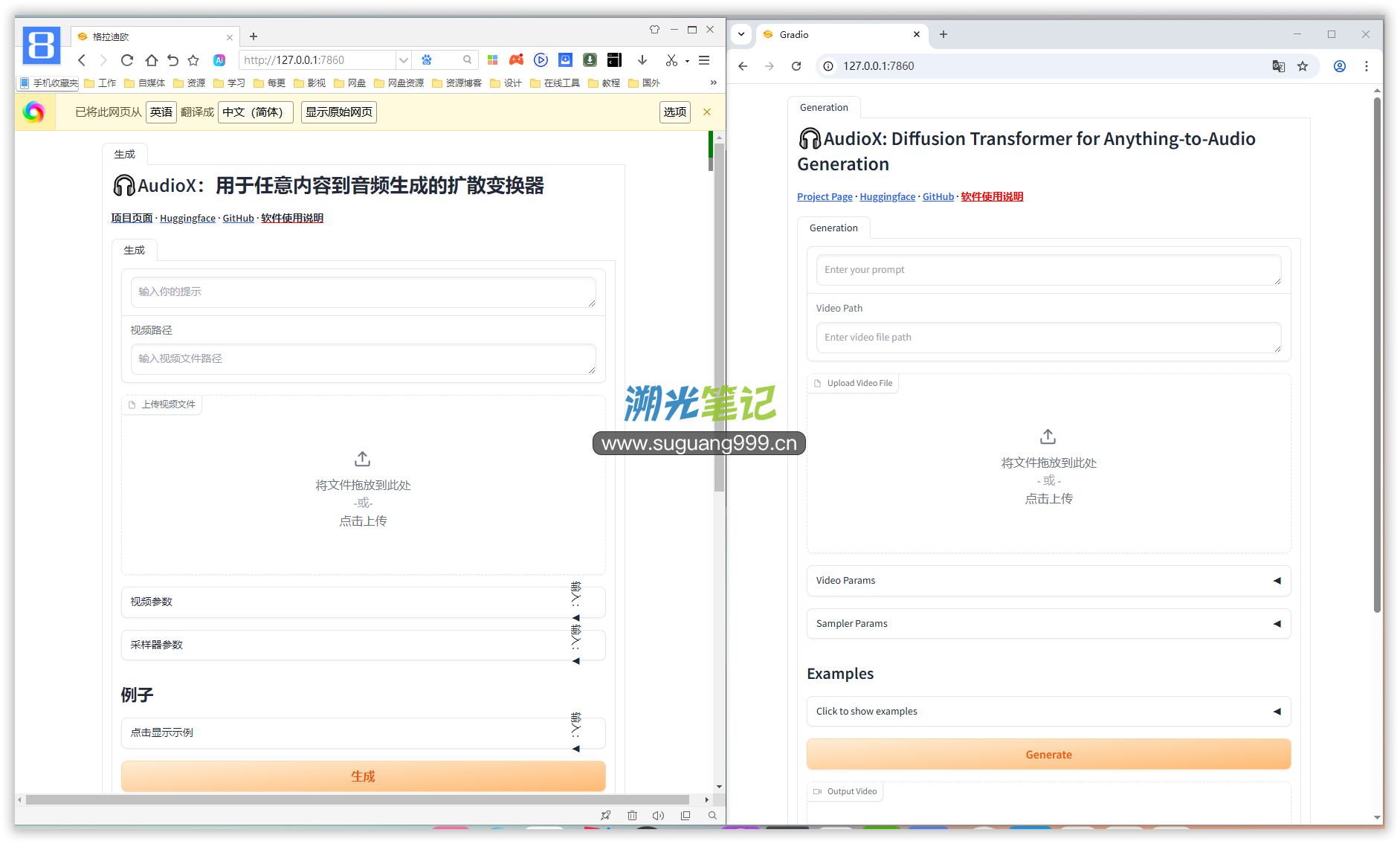Reload the Gradio page in Chrome

coord(796,66)
